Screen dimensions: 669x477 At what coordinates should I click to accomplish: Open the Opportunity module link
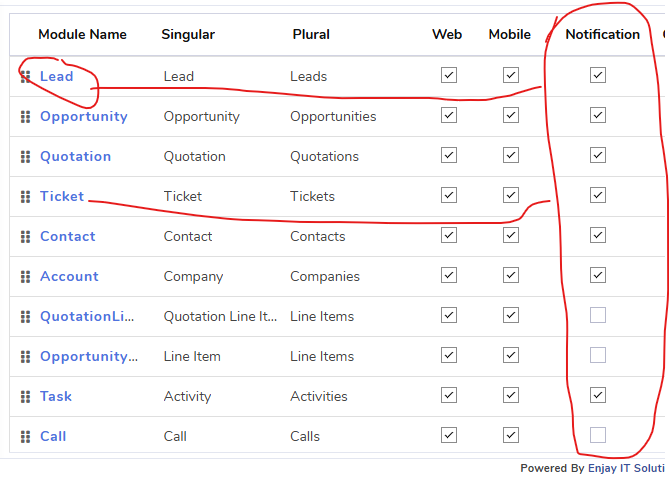point(84,116)
